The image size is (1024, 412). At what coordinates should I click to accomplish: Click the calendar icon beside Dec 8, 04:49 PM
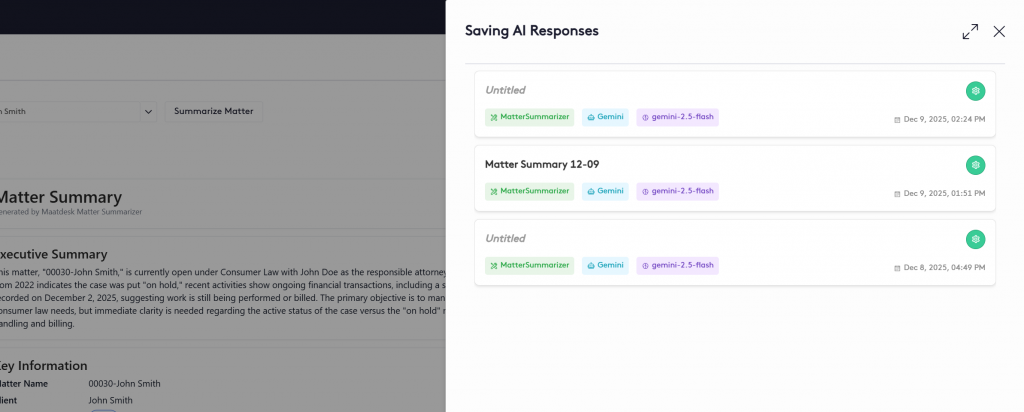click(x=897, y=268)
